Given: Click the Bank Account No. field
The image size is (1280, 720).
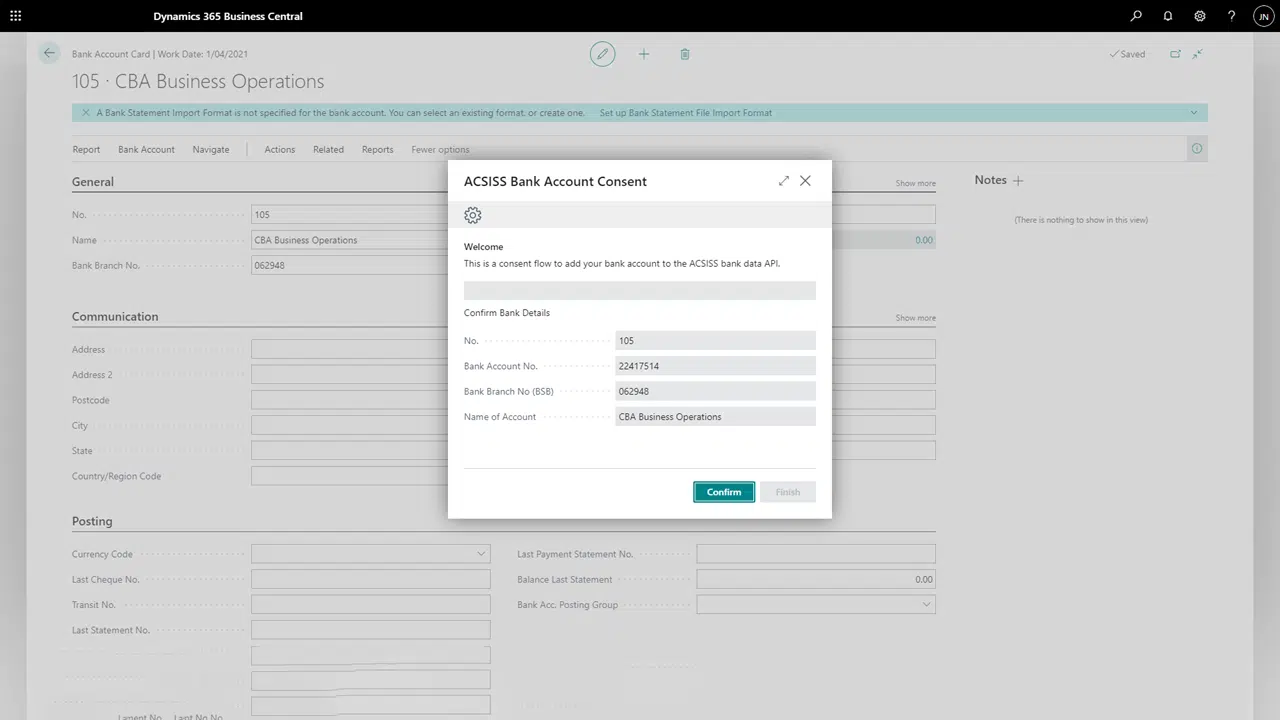Looking at the screenshot, I should pyautogui.click(x=715, y=366).
